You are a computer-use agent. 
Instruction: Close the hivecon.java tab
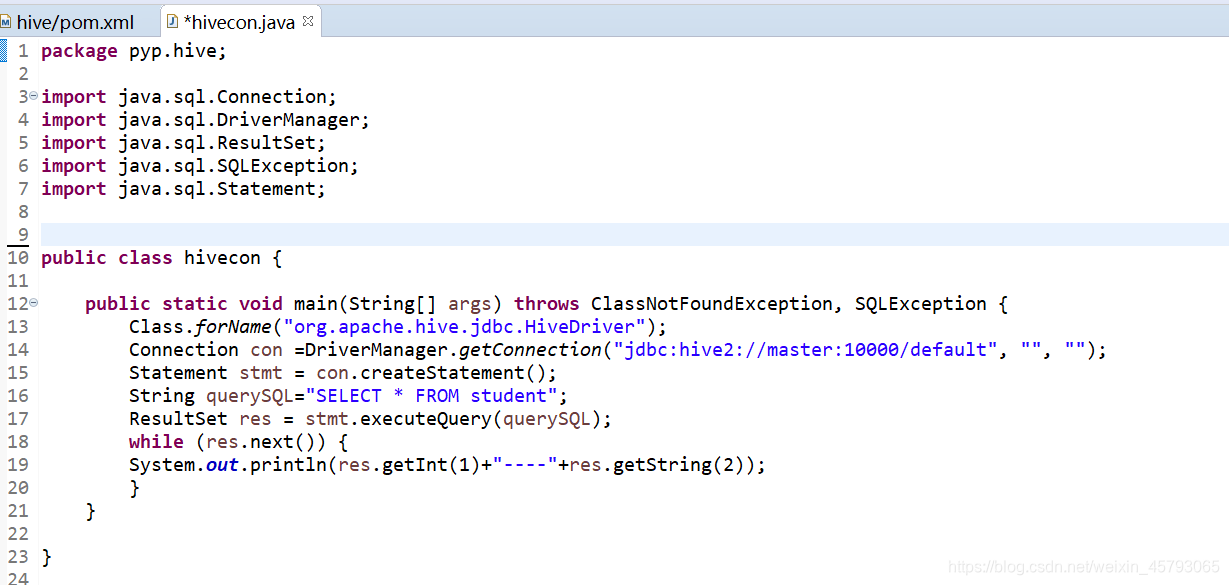(x=307, y=20)
